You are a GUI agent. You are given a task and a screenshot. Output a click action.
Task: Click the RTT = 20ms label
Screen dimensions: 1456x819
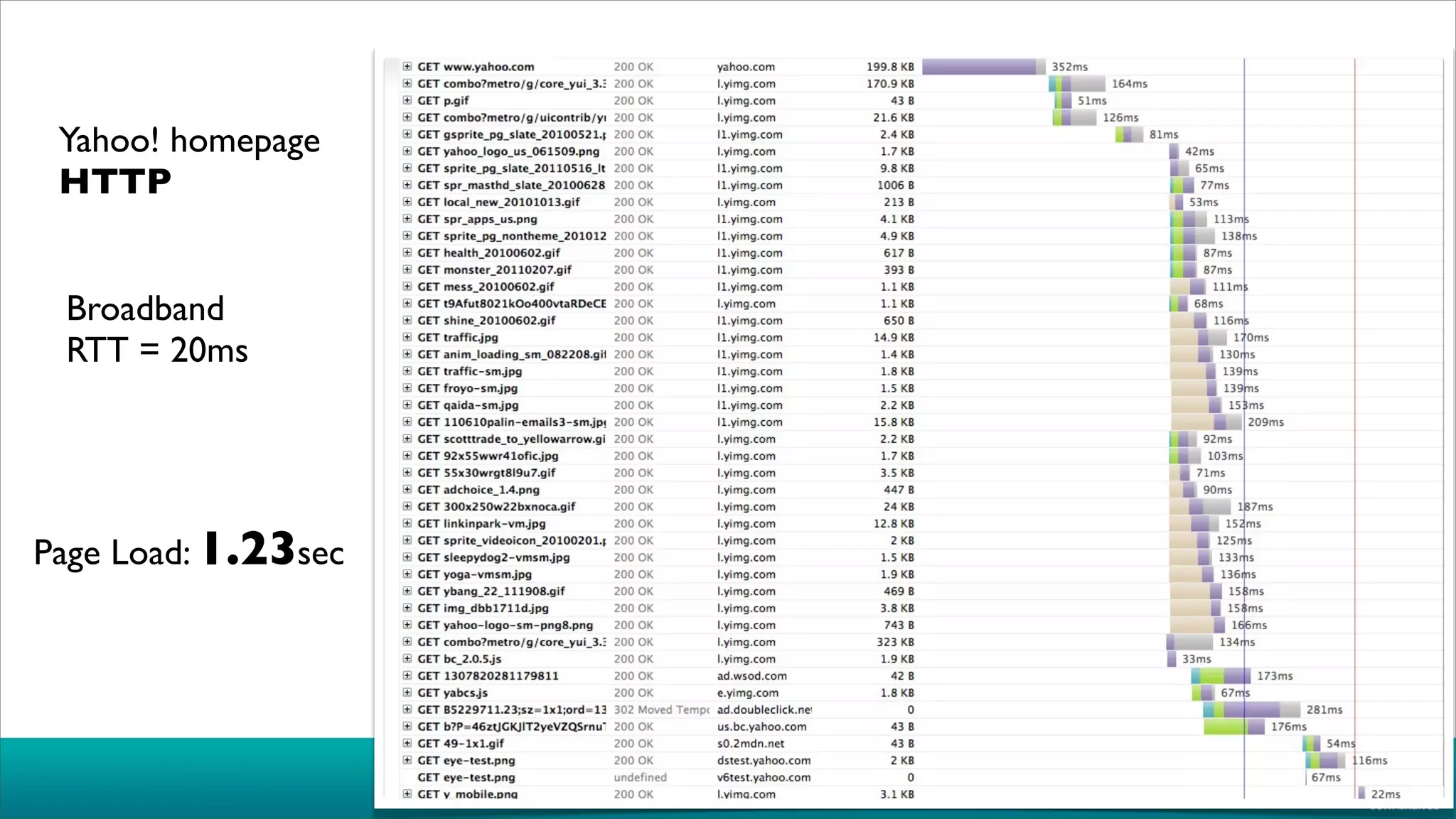(157, 350)
